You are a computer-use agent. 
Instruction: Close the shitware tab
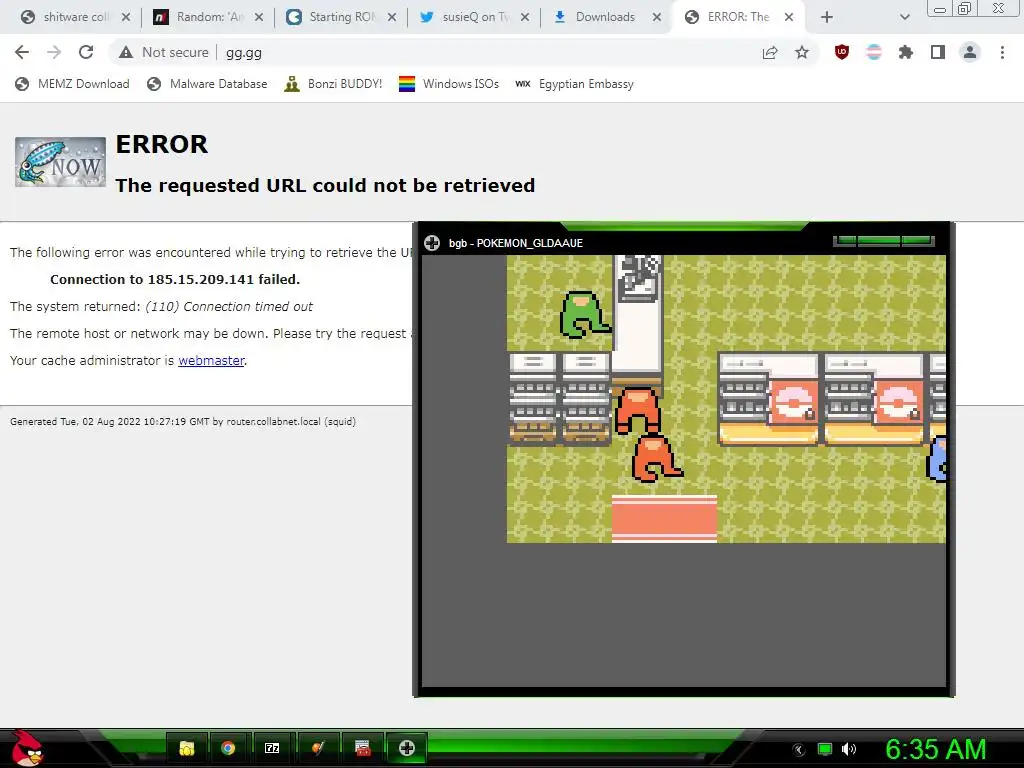pyautogui.click(x=126, y=17)
